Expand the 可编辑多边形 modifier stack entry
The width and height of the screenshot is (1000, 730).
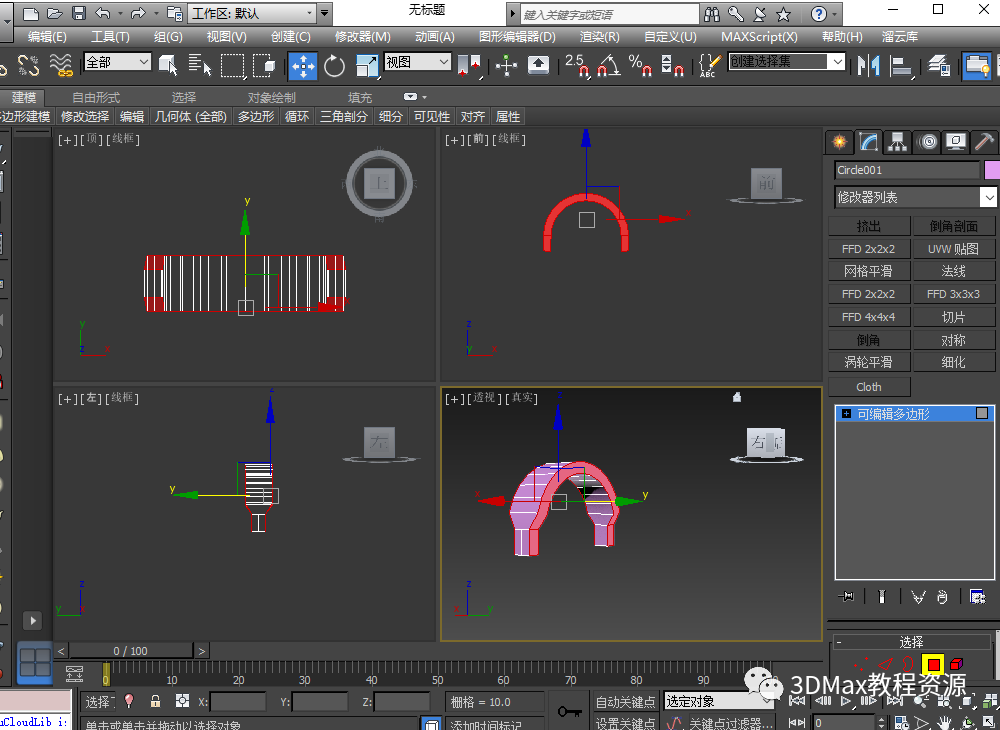pos(846,413)
